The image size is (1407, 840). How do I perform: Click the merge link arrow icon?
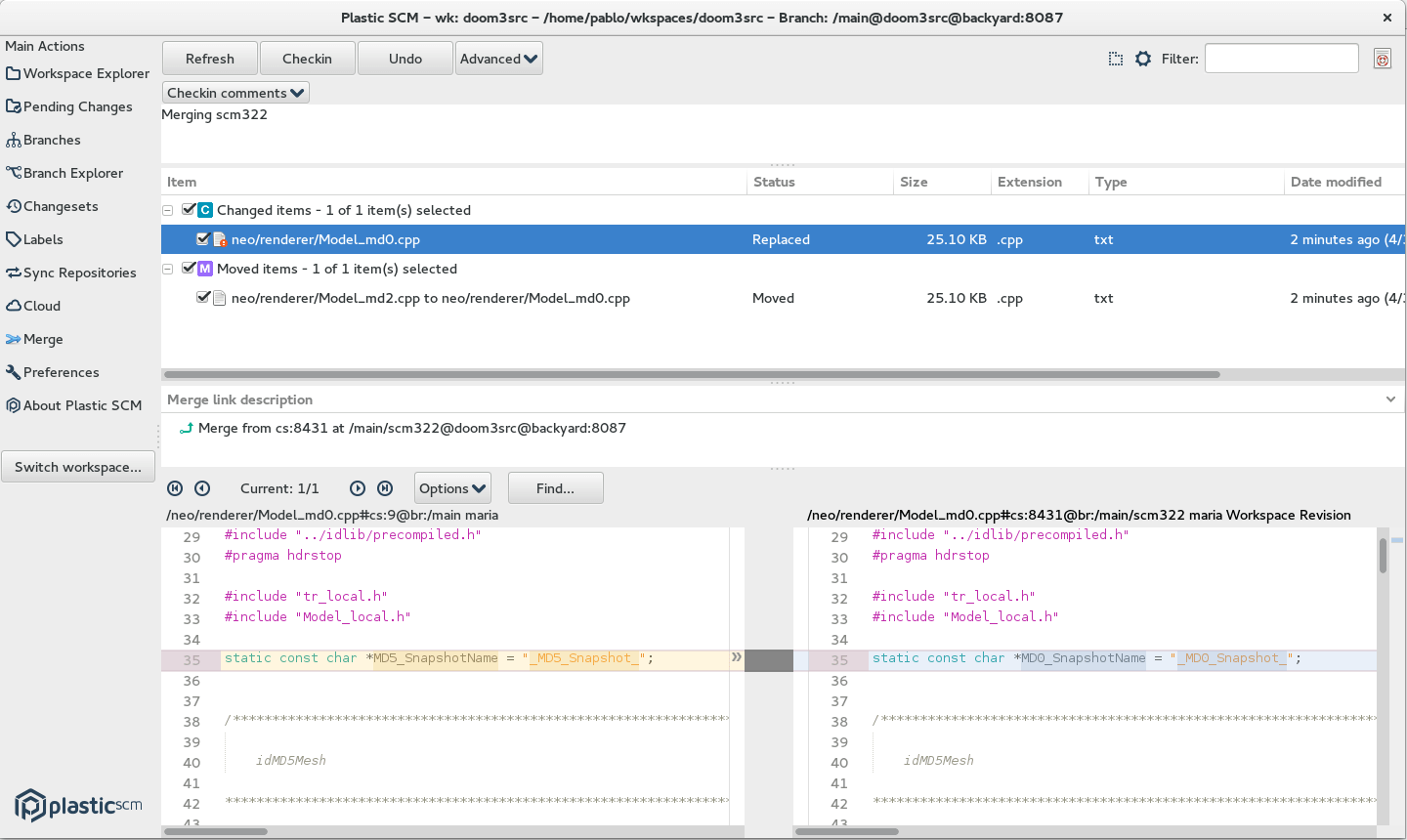pyautogui.click(x=186, y=428)
